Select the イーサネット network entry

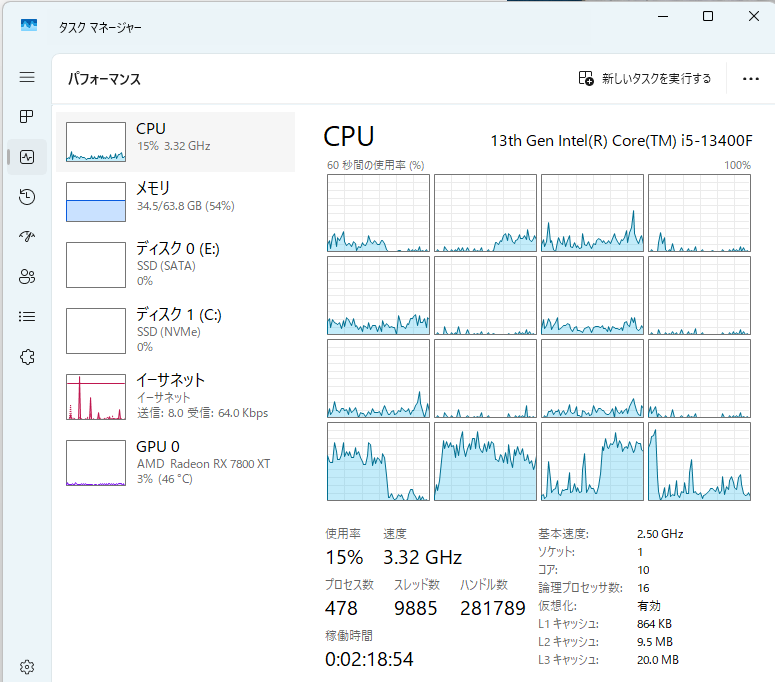(x=180, y=396)
